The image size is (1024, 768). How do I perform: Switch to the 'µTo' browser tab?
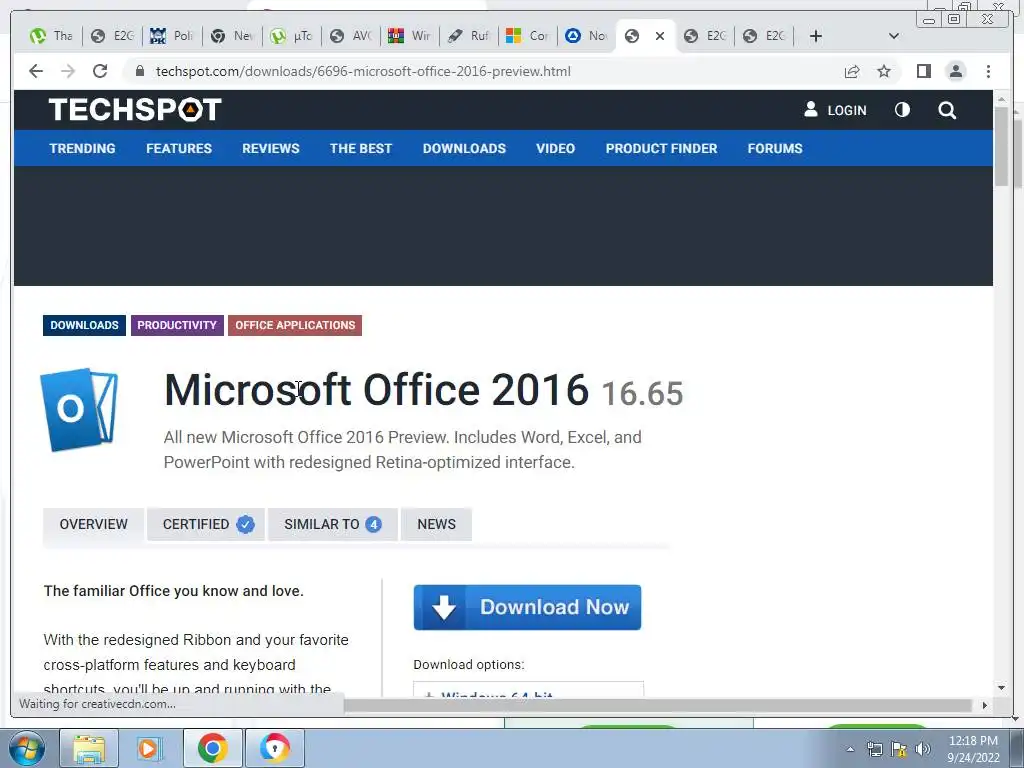(291, 36)
